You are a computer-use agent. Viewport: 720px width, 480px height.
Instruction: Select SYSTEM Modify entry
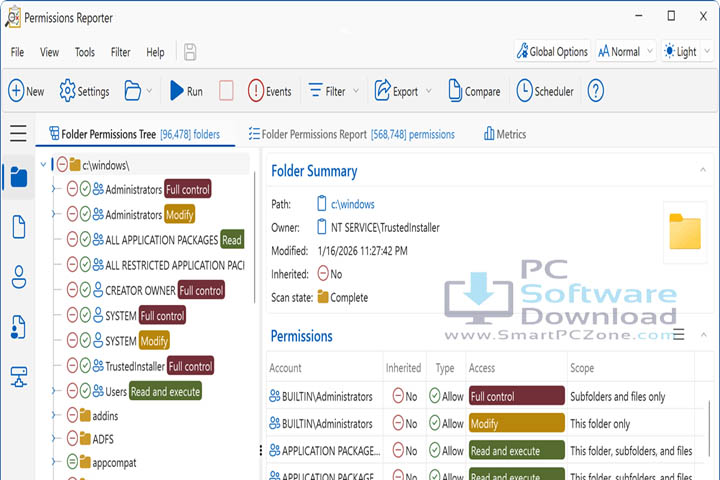tap(118, 341)
